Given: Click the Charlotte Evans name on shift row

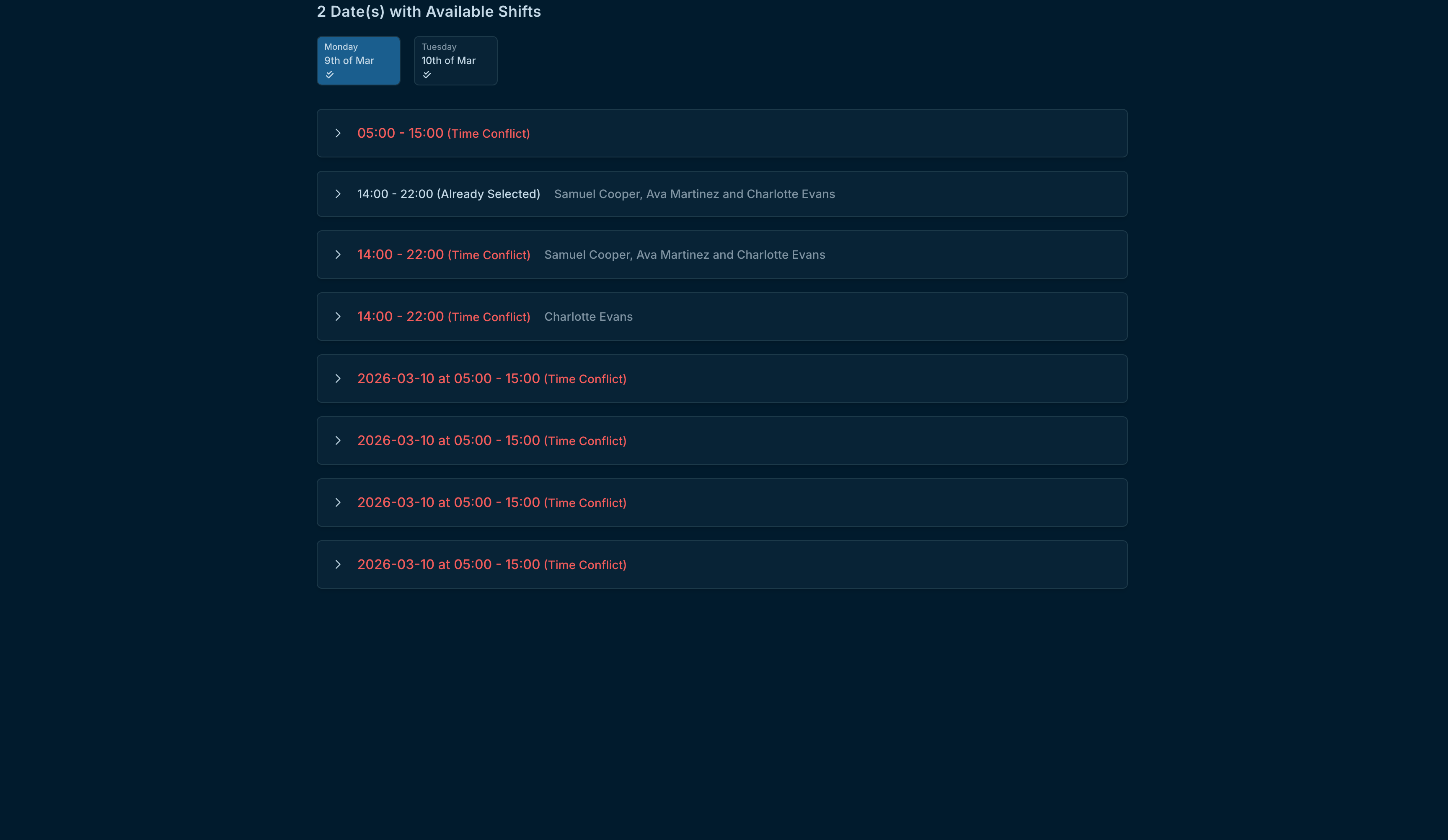Looking at the screenshot, I should [588, 317].
